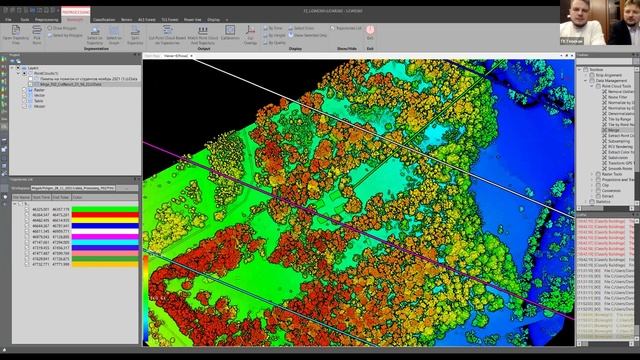Viewport: 640px width, 360px height.
Task: Toggle the Select Show option
Action: [302, 28]
